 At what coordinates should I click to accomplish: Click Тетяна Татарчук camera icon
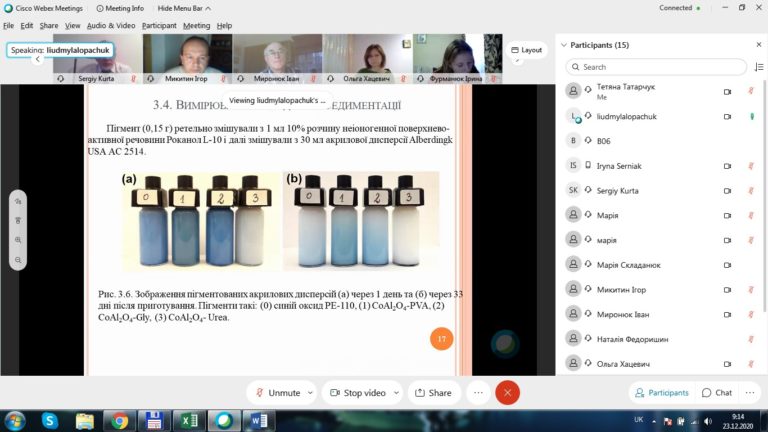(x=727, y=92)
